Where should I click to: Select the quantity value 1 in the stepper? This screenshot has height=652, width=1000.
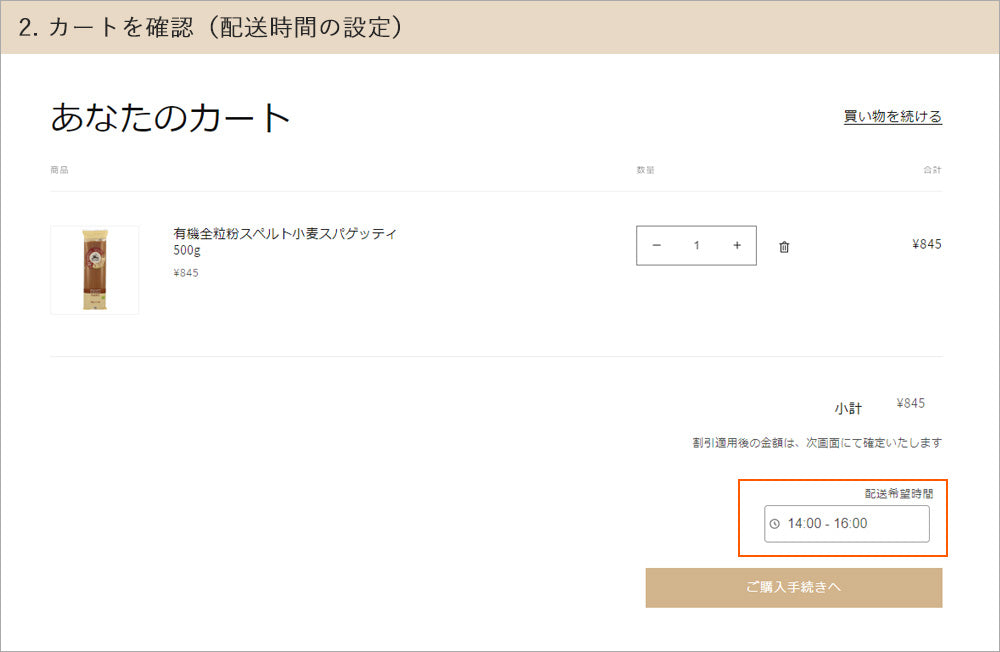(696, 245)
